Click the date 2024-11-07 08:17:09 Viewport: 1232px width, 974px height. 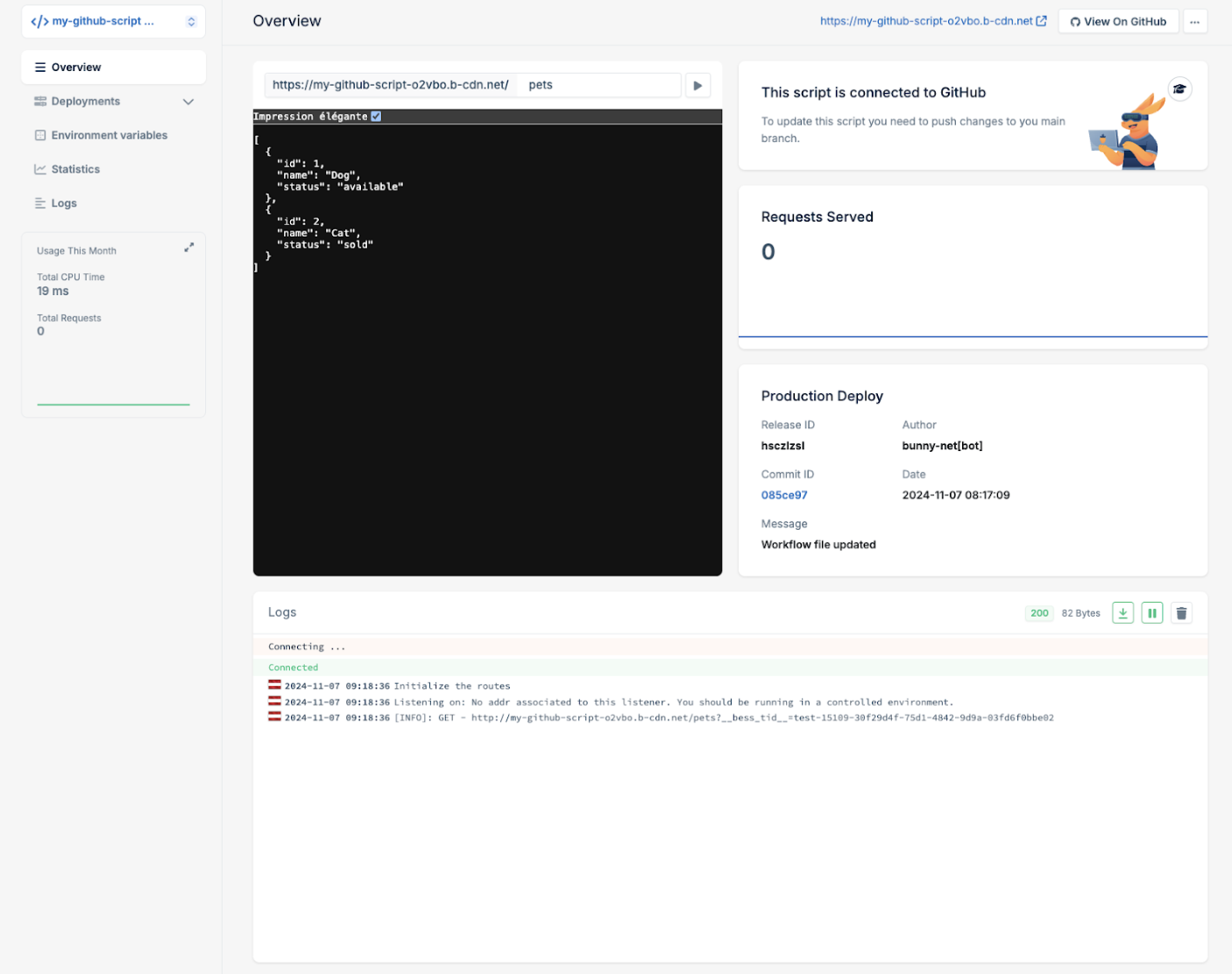click(x=956, y=495)
